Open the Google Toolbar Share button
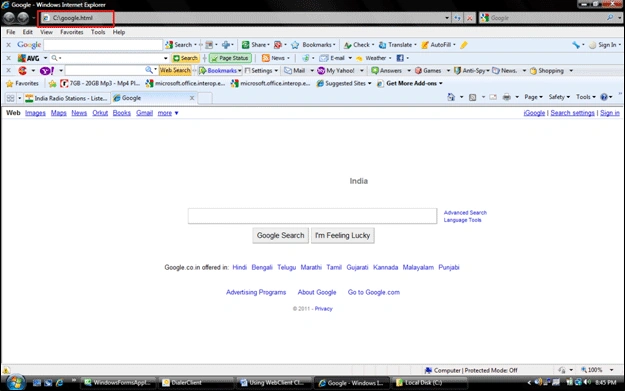 tap(255, 45)
